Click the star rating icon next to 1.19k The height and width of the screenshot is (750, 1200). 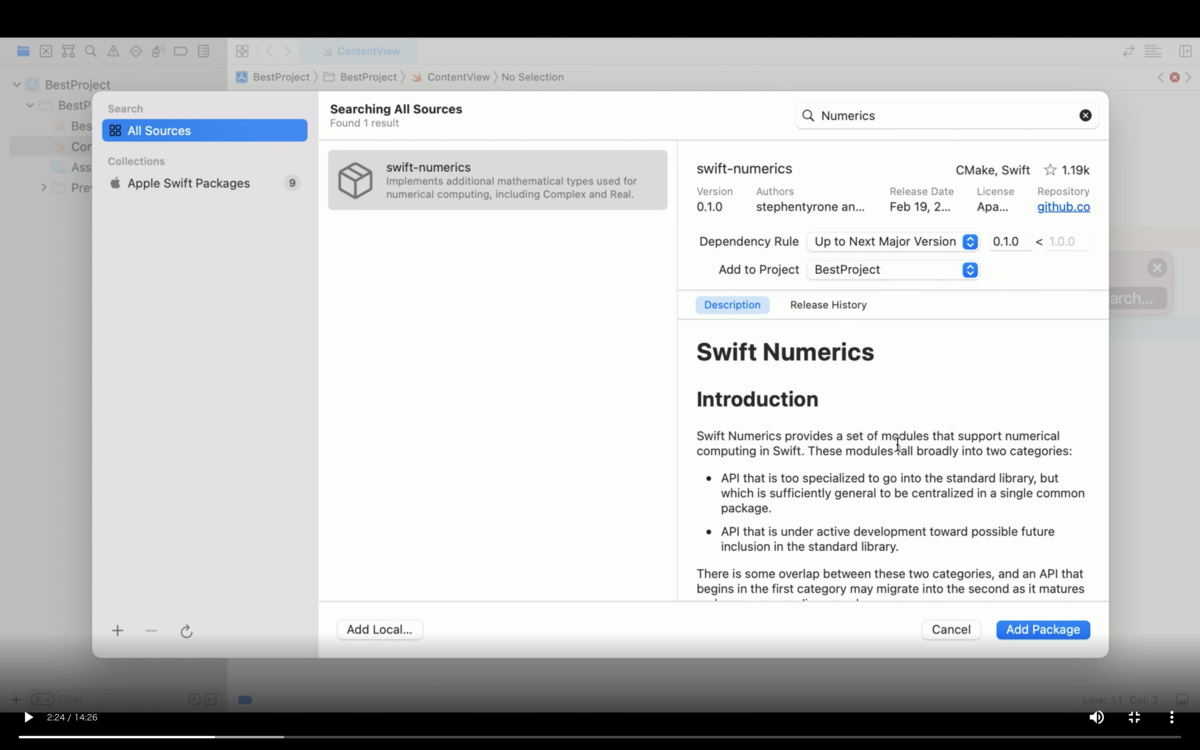pyautogui.click(x=1050, y=170)
